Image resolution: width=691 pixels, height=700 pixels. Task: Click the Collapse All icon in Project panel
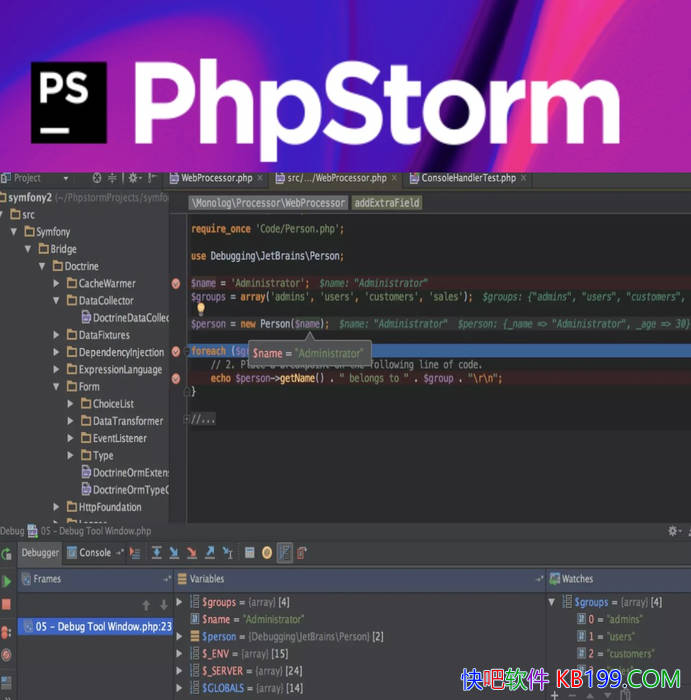pos(112,179)
